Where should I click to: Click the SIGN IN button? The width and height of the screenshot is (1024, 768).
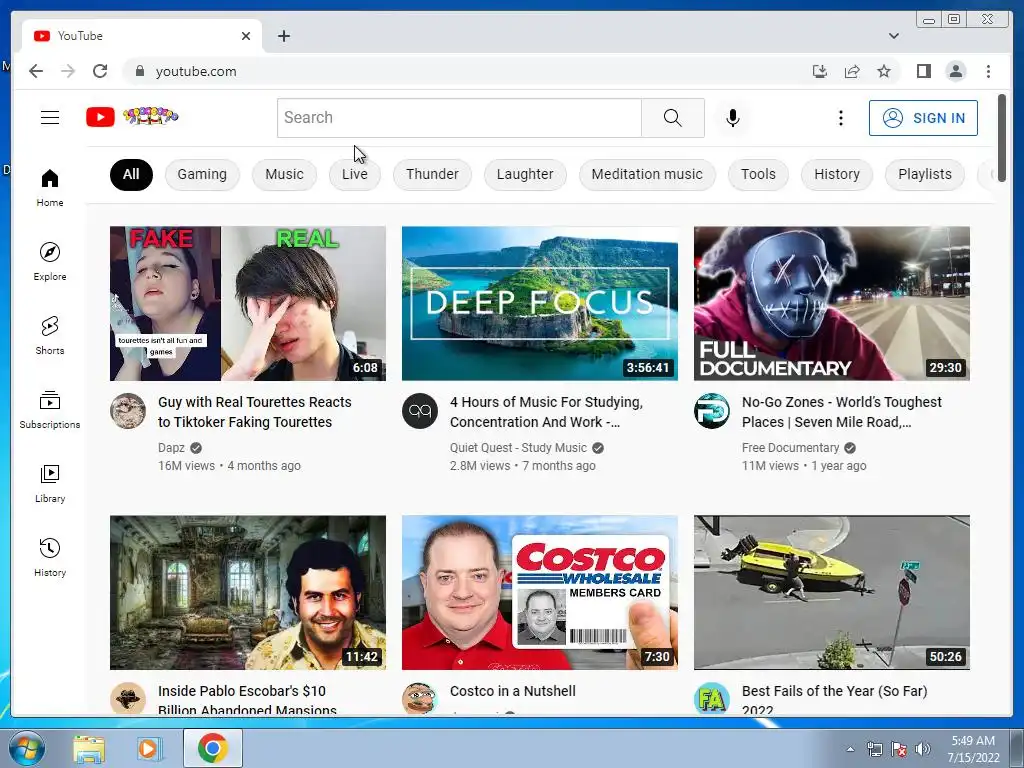(923, 118)
